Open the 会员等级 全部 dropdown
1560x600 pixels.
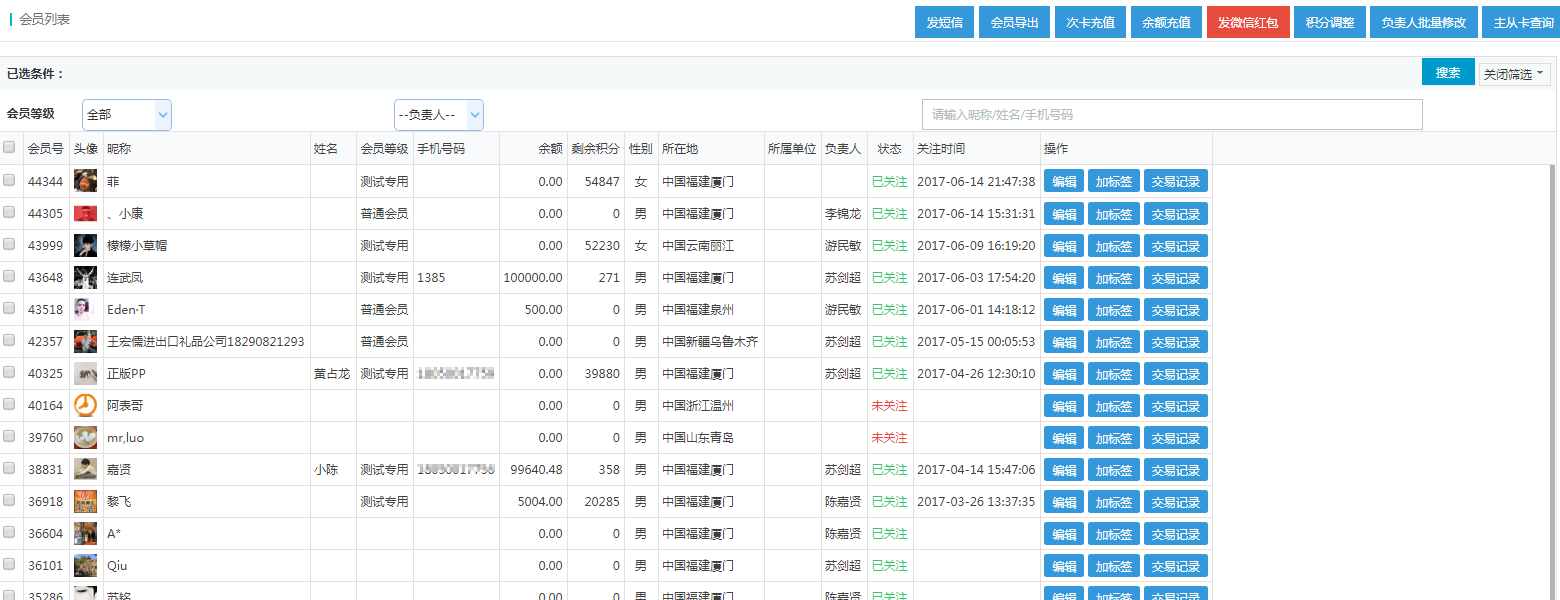point(127,115)
